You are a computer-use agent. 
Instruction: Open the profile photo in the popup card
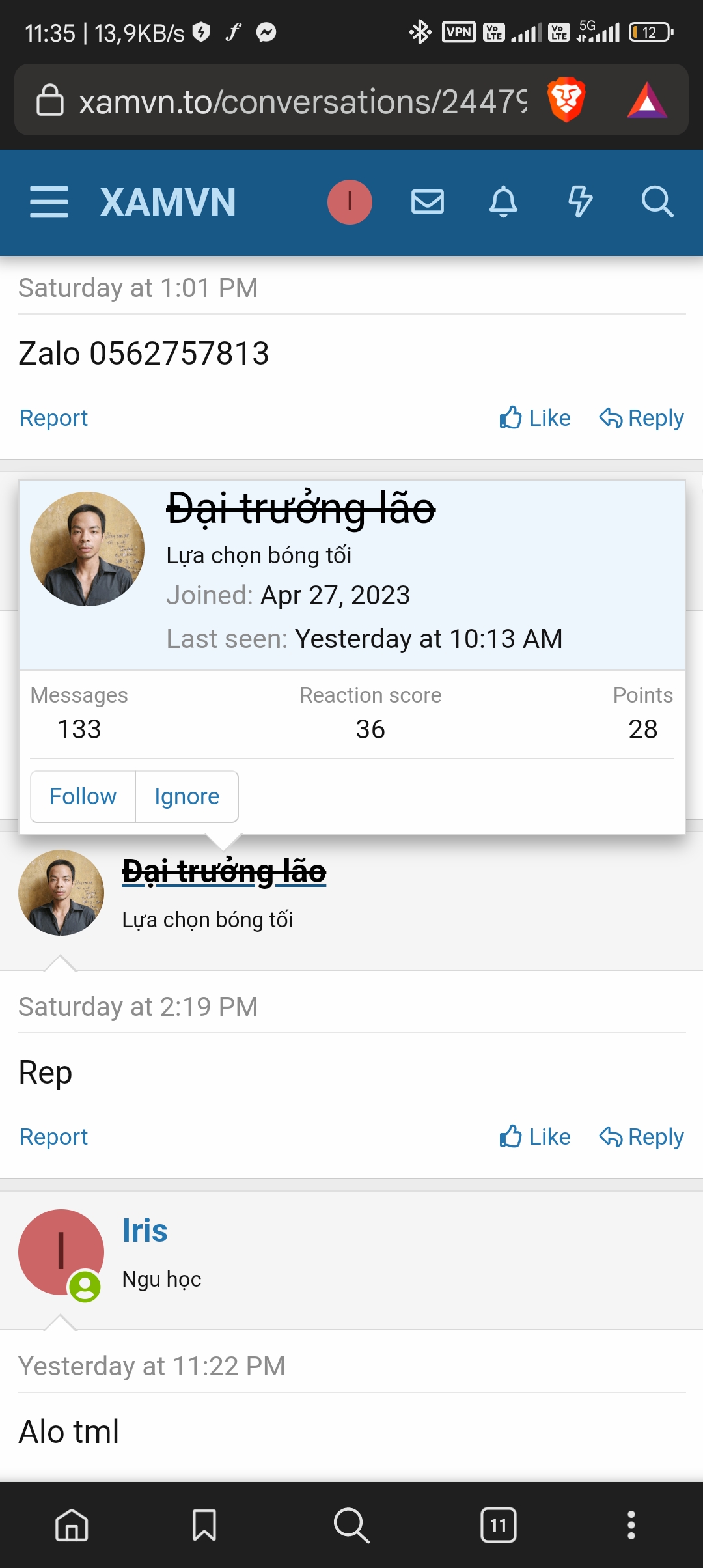click(x=87, y=548)
